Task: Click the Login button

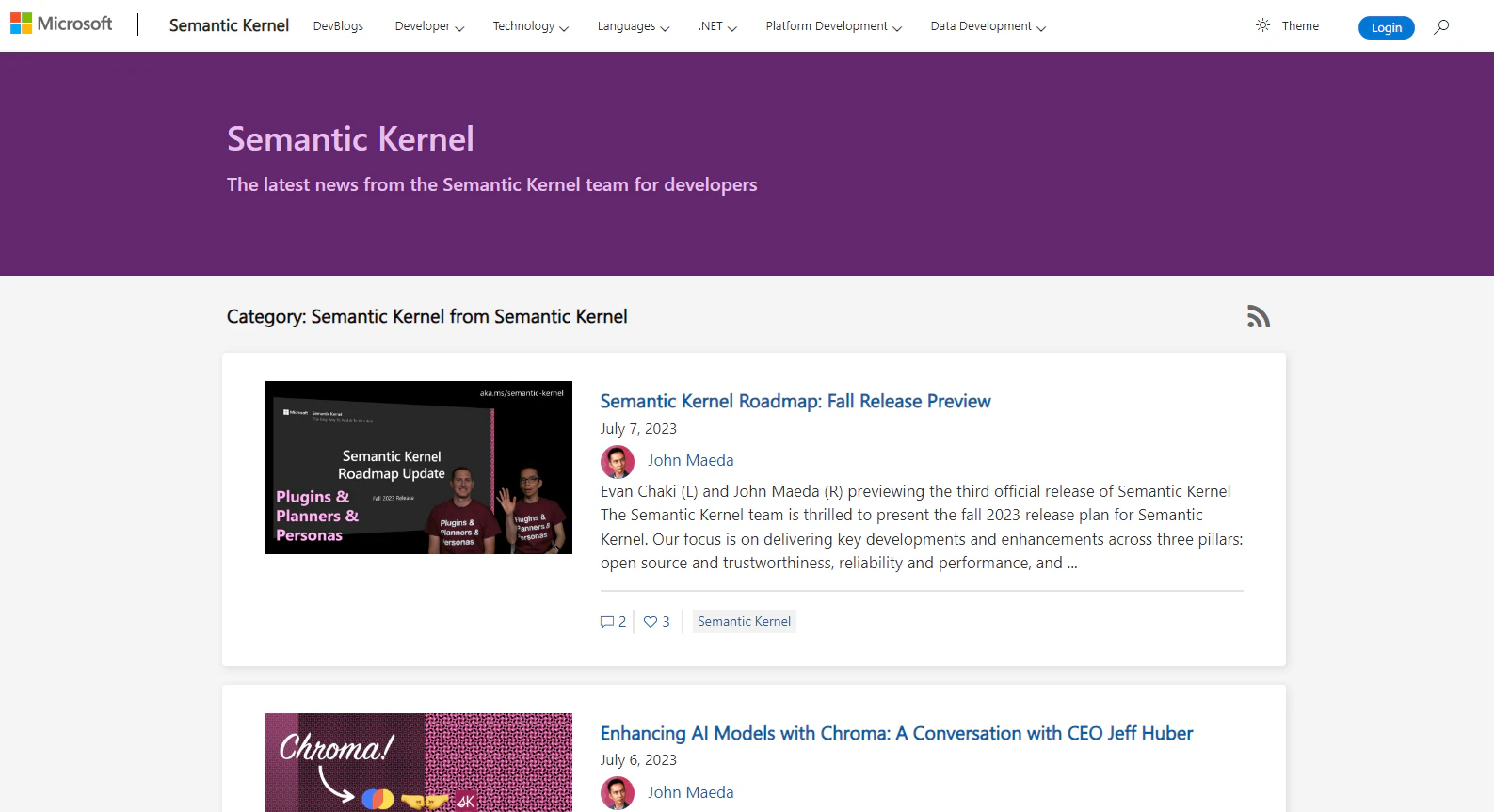Action: click(1386, 27)
